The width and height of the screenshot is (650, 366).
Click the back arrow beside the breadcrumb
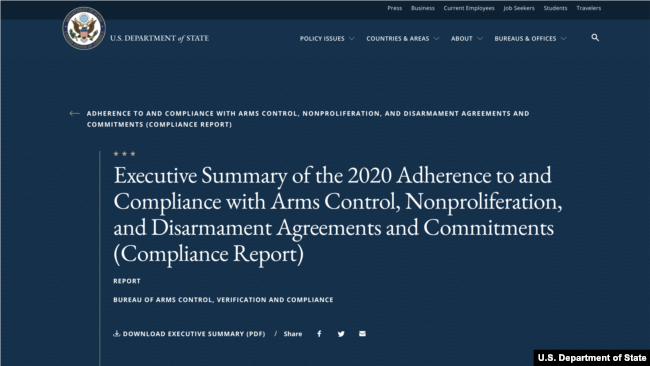coord(75,113)
